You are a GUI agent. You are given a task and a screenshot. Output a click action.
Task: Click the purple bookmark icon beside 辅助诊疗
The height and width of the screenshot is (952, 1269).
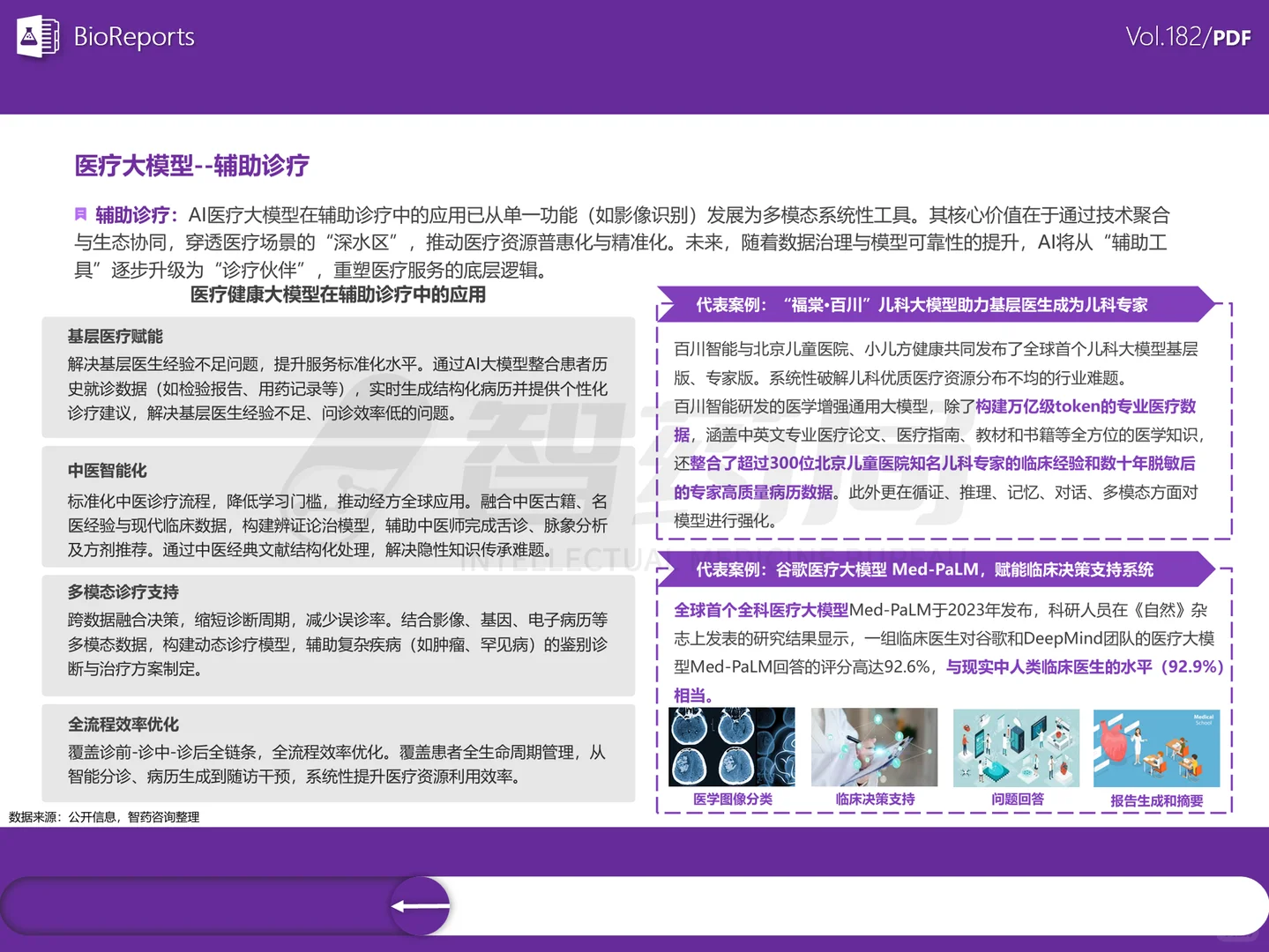point(80,214)
